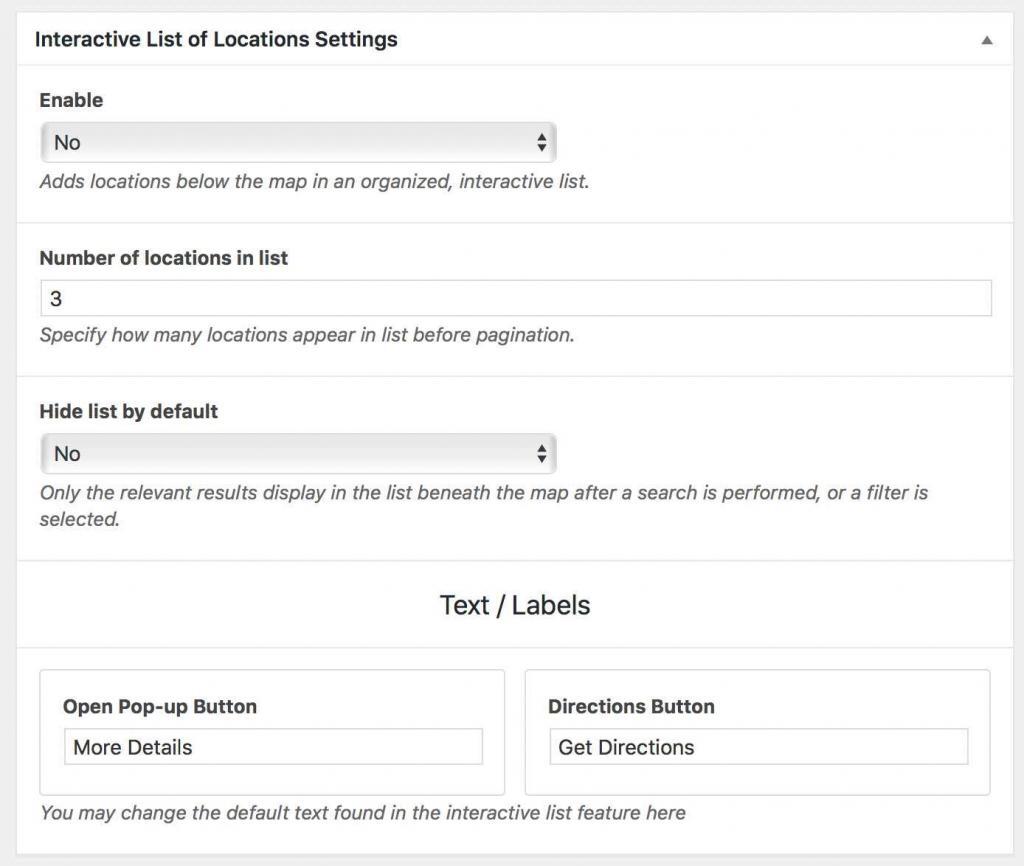Click the Directions Button label
Viewport: 1024px width, 866px height.
(x=631, y=706)
